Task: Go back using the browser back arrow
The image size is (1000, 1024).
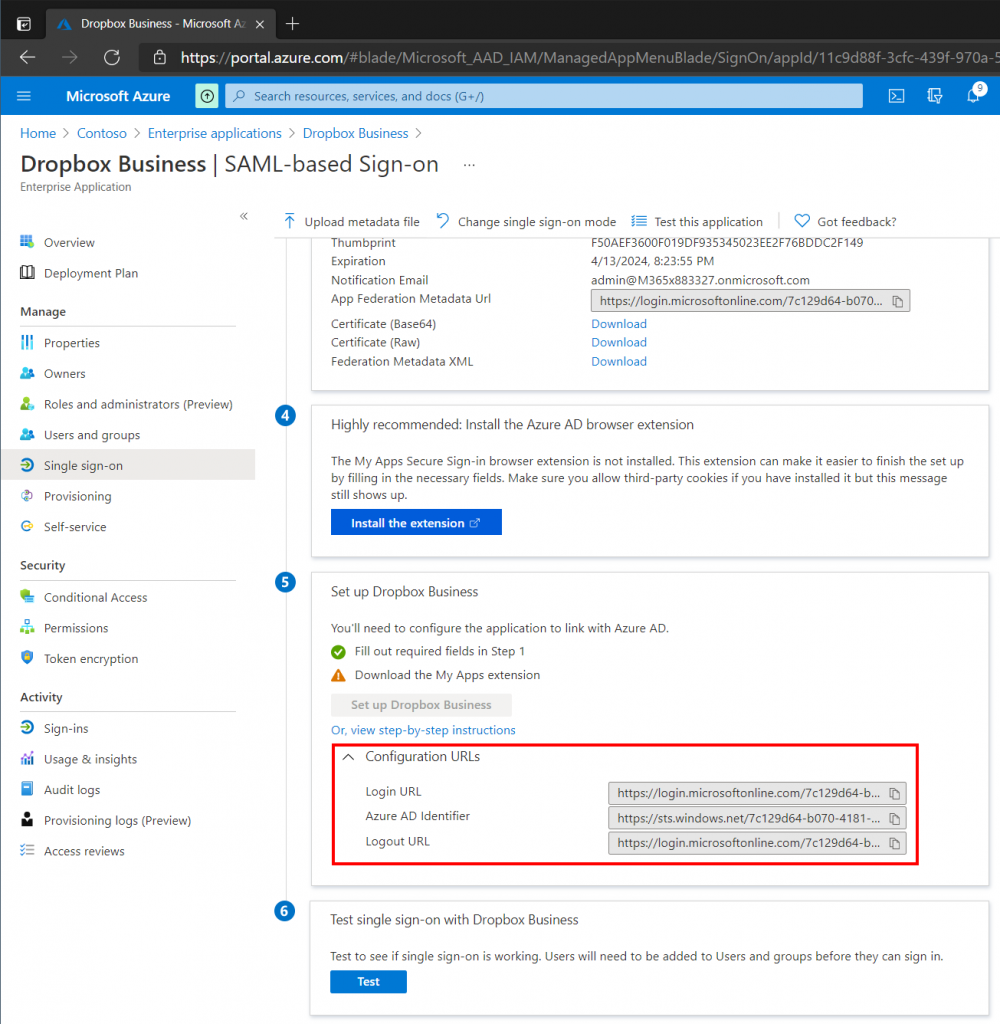Action: 27,57
